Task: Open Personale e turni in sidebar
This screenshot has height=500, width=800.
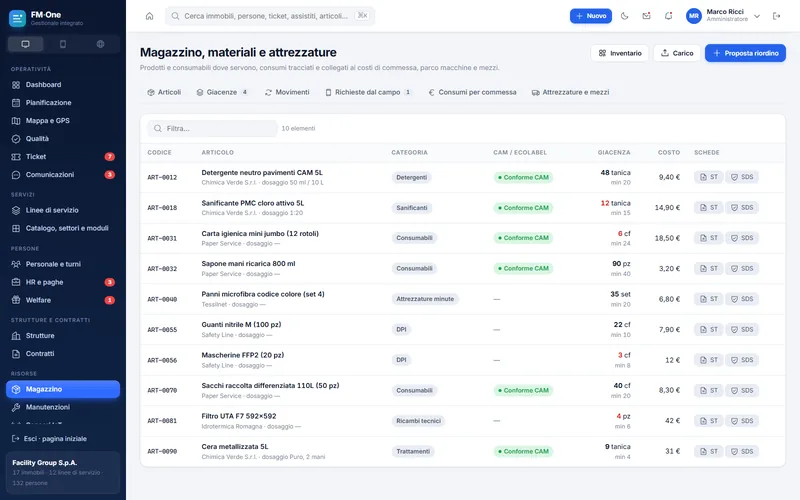Action: pyautogui.click(x=63, y=264)
